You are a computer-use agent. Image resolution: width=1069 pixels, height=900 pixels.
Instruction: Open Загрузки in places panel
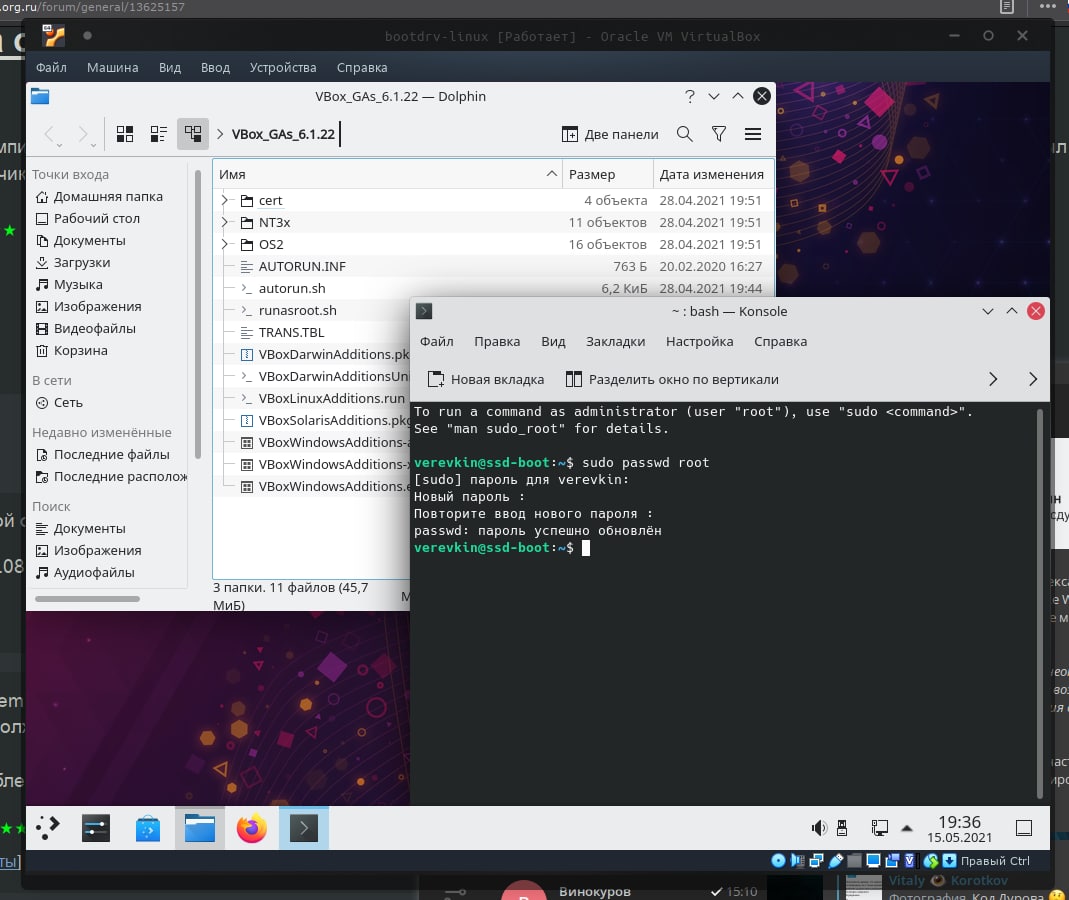pos(73,262)
